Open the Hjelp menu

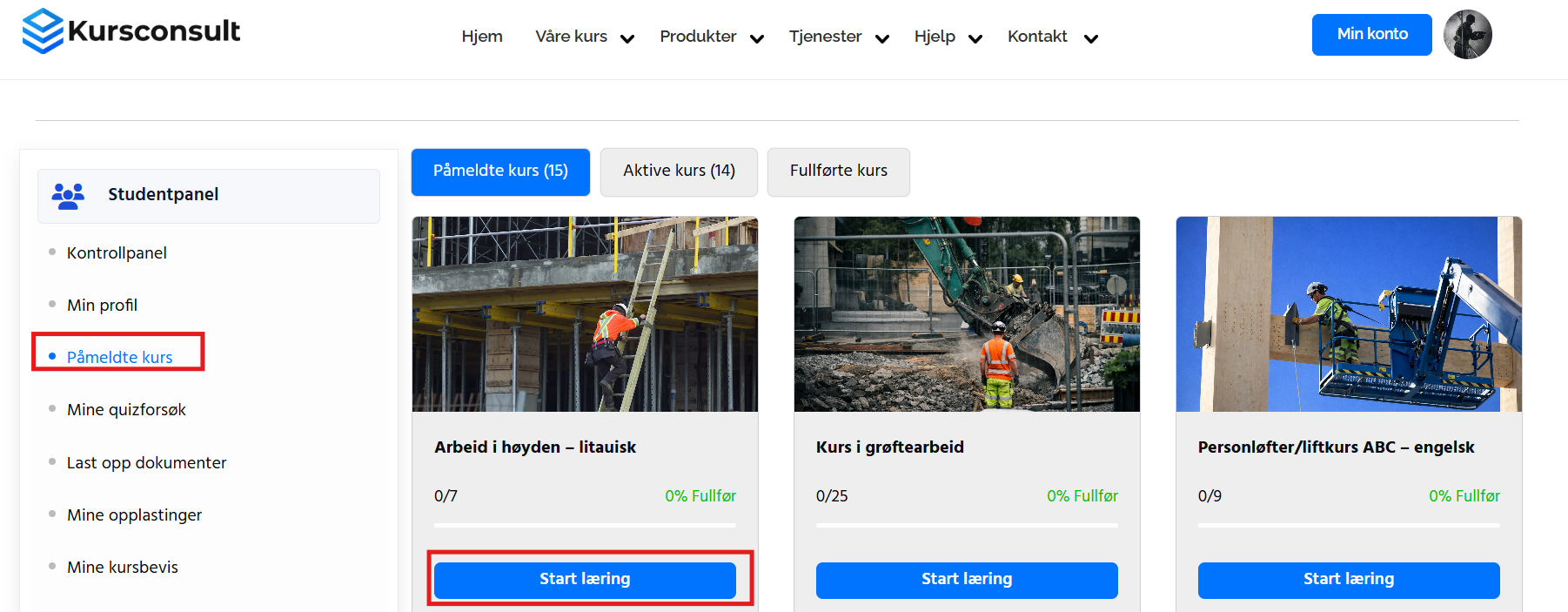click(x=935, y=37)
